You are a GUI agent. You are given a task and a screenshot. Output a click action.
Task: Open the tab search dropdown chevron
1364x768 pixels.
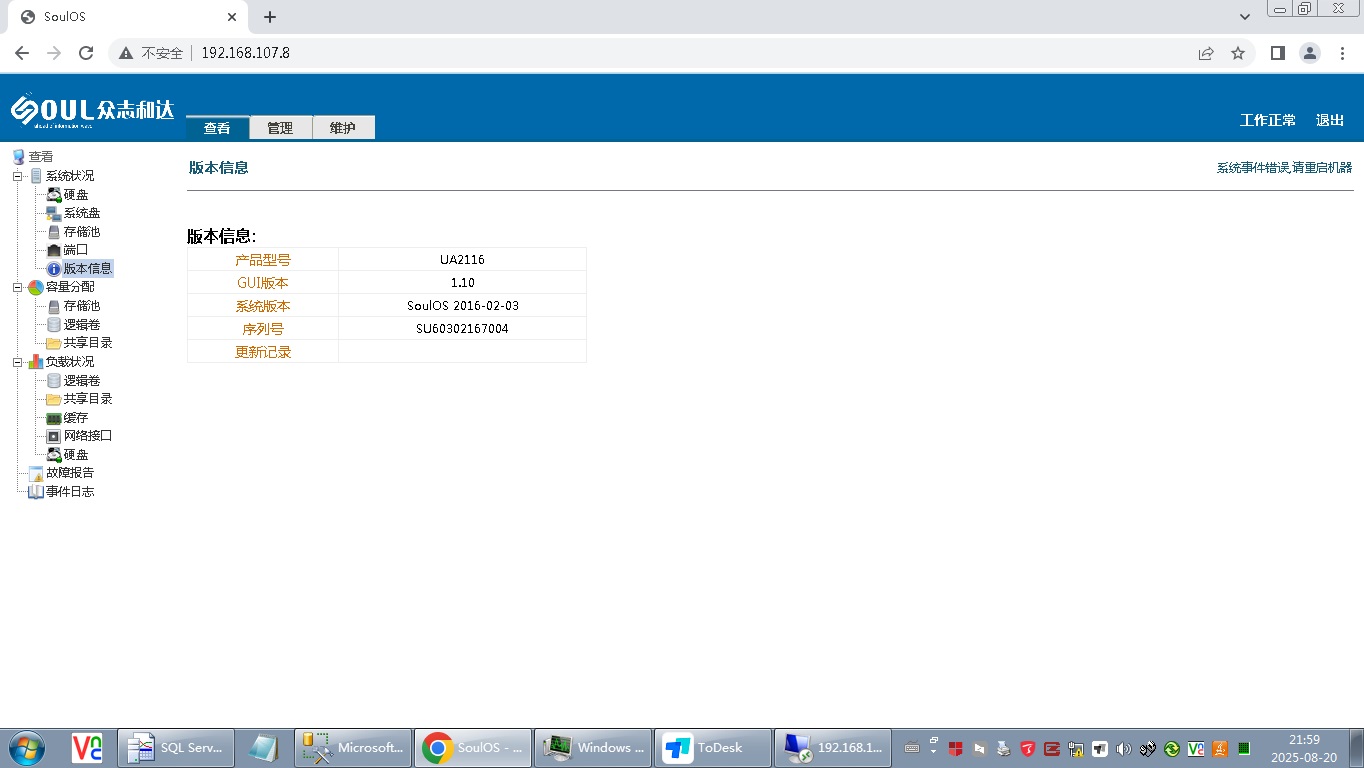[1245, 17]
